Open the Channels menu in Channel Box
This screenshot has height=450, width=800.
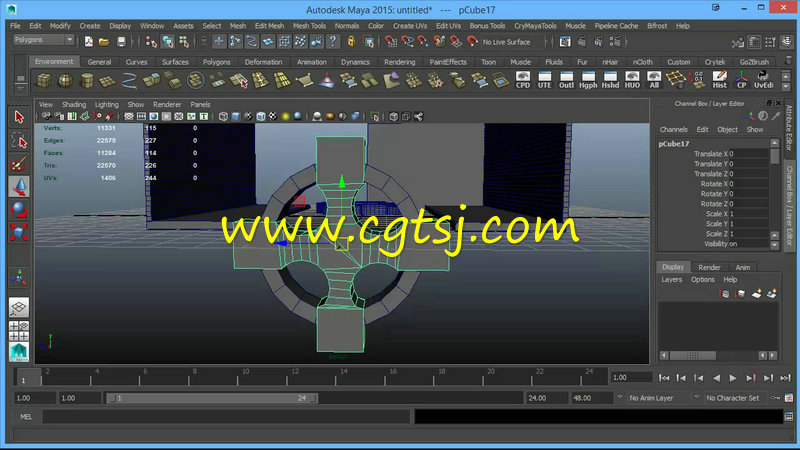[x=673, y=130]
